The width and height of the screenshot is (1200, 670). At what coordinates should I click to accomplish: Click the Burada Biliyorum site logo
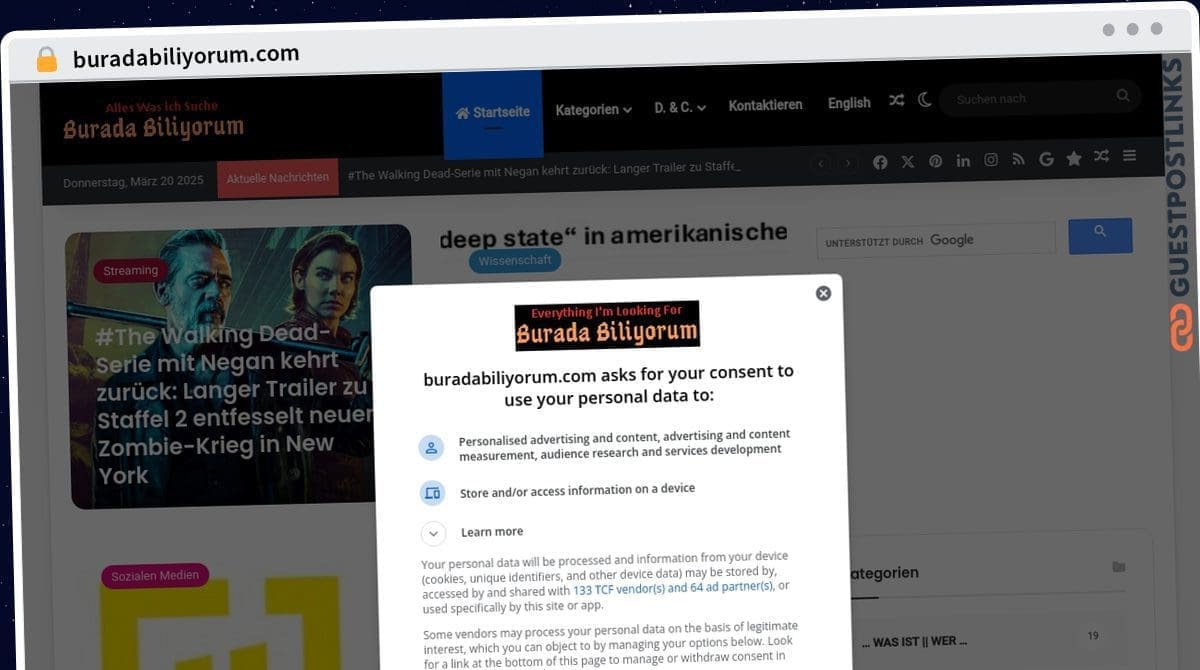coord(153,121)
